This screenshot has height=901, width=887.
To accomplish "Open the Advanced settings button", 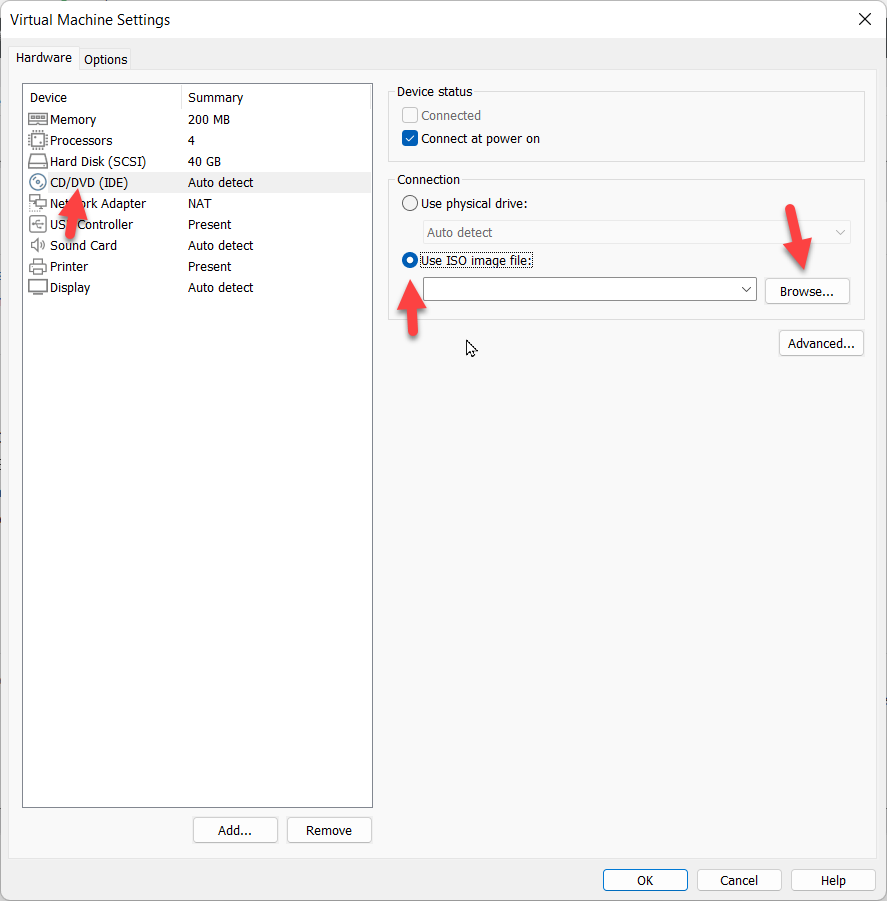I will [820, 343].
